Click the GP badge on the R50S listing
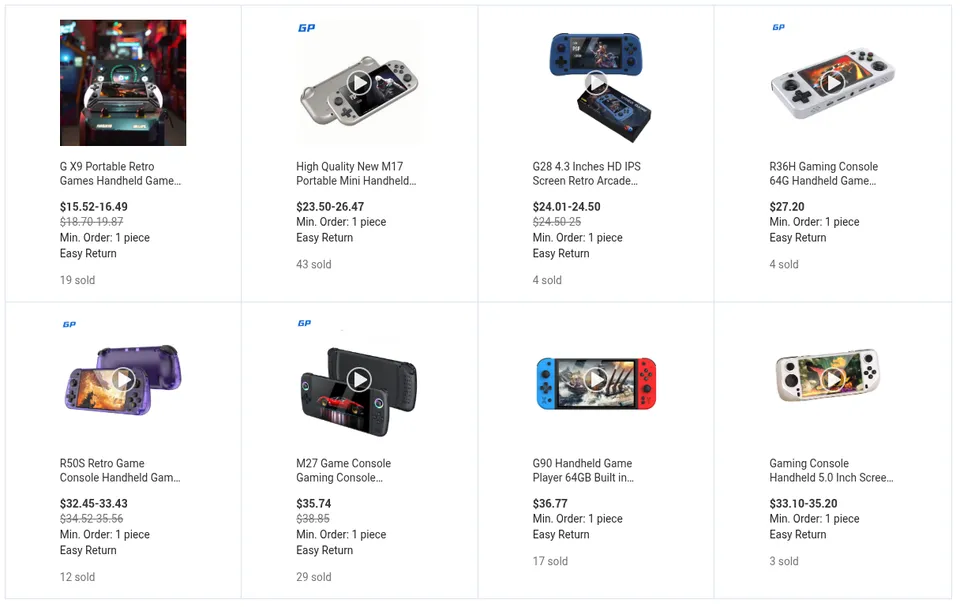 pyautogui.click(x=70, y=323)
